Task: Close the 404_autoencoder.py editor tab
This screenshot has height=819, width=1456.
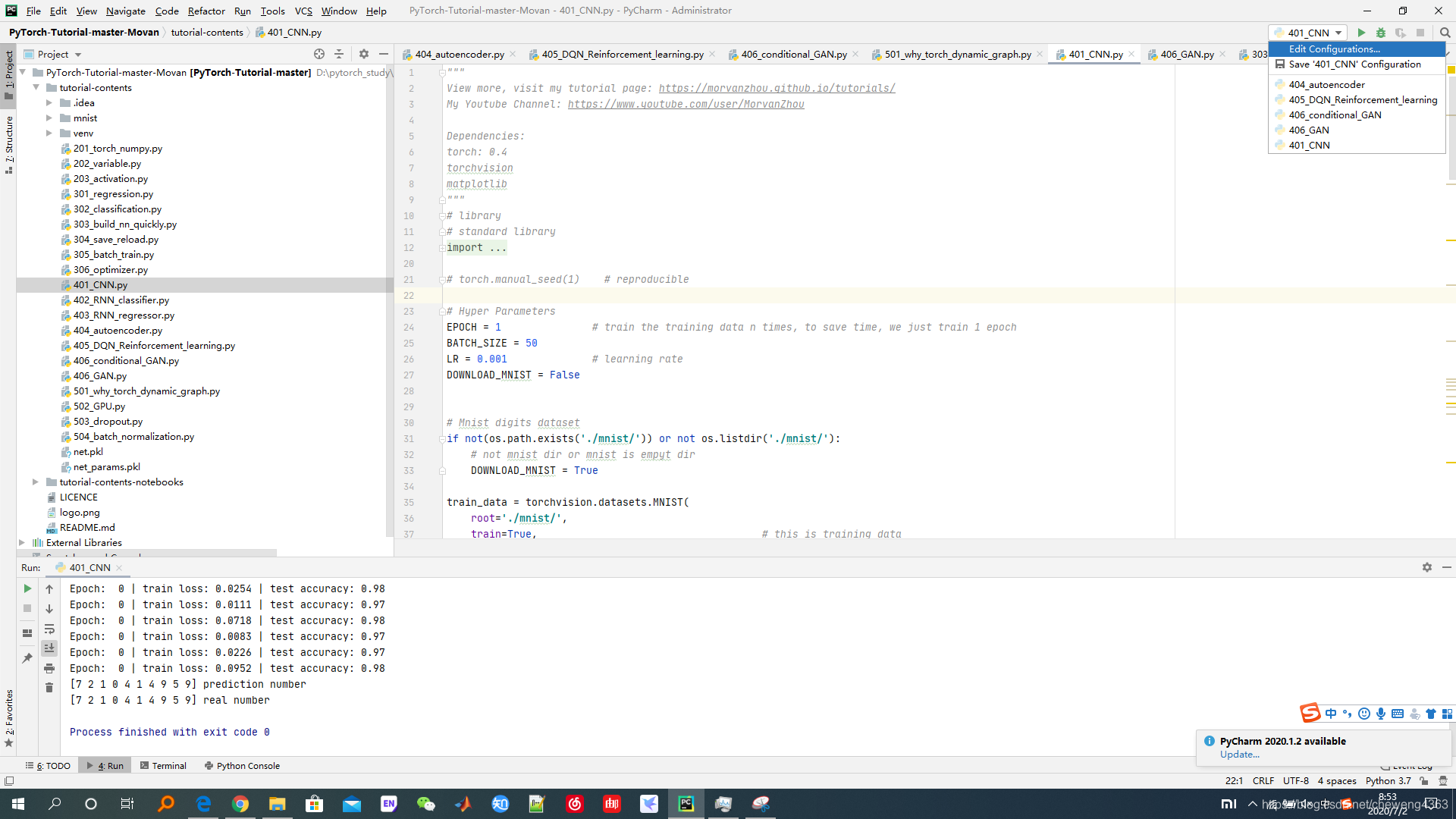Action: (x=513, y=54)
